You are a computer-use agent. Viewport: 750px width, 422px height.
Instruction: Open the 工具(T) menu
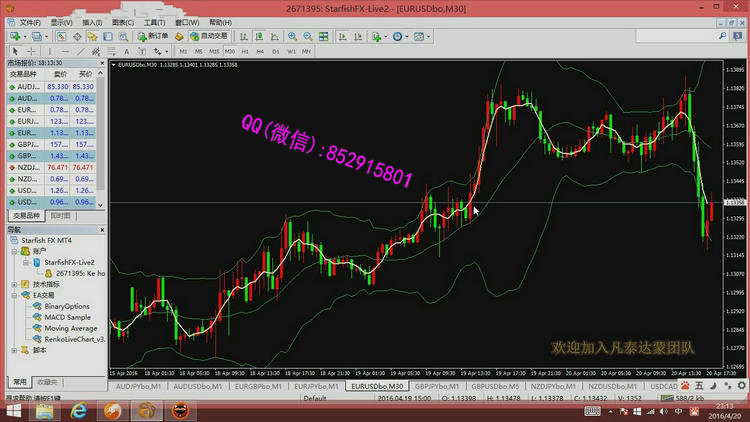154,21
